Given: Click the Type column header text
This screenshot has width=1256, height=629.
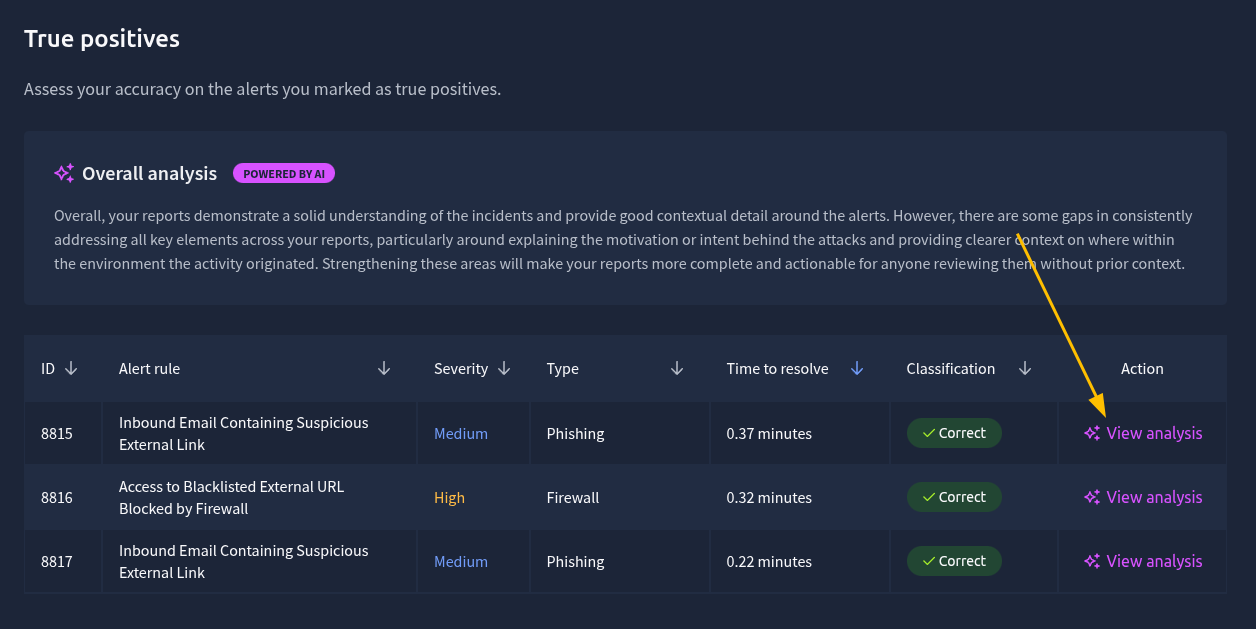Looking at the screenshot, I should pyautogui.click(x=563, y=369).
